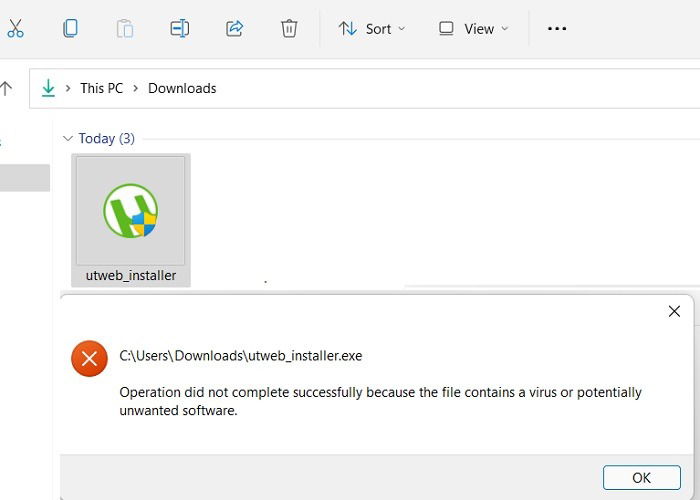Click the Copy icon in toolbar
Screen dimensions: 700x500
pyautogui.click(x=70, y=29)
